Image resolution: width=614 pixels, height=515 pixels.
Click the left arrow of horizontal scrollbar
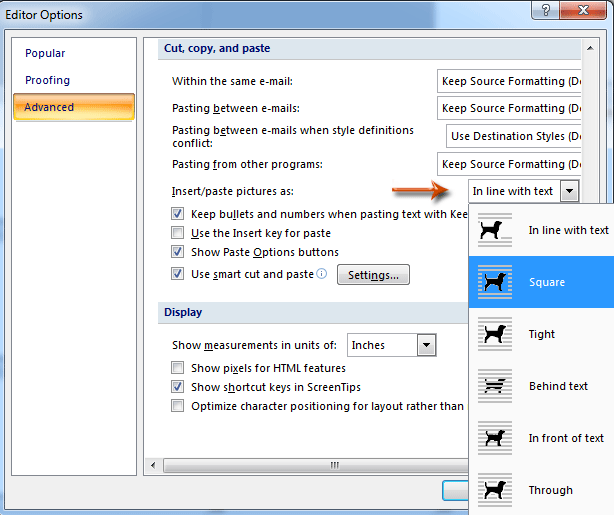coord(153,465)
